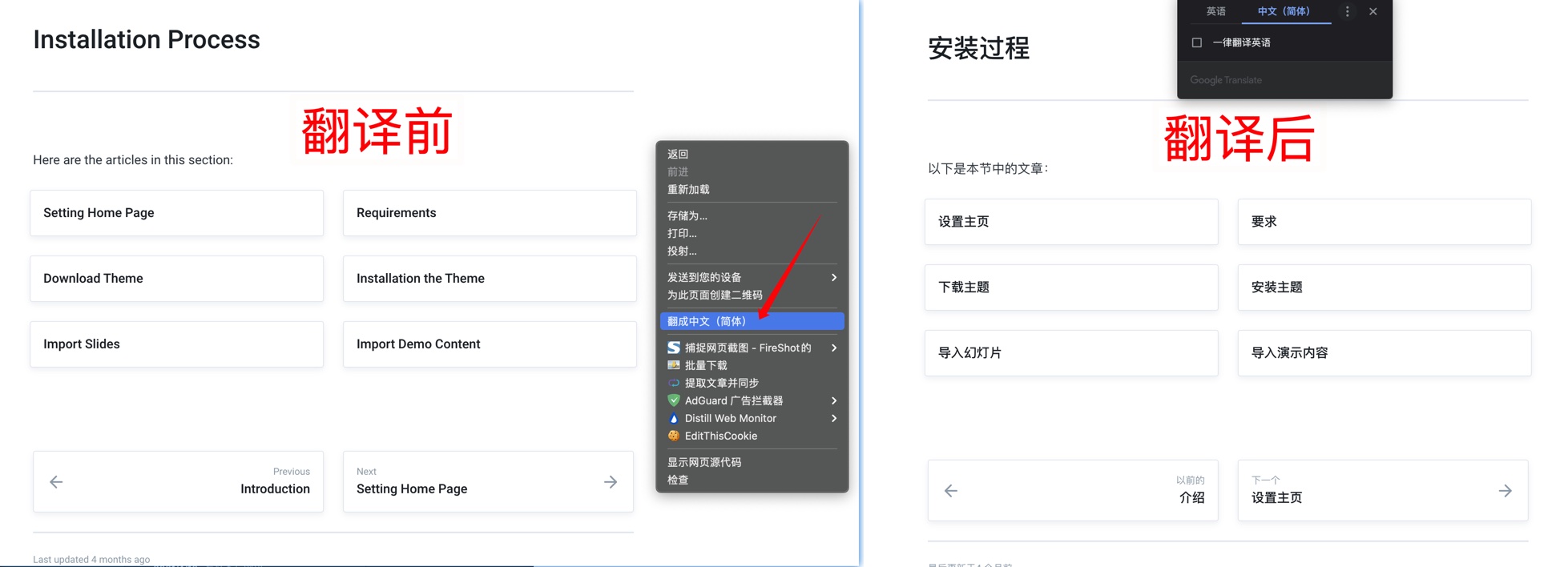Viewport: 1568px width, 567px height.
Task: Expand the Distill Web Monitor submenu arrow
Action: [834, 418]
